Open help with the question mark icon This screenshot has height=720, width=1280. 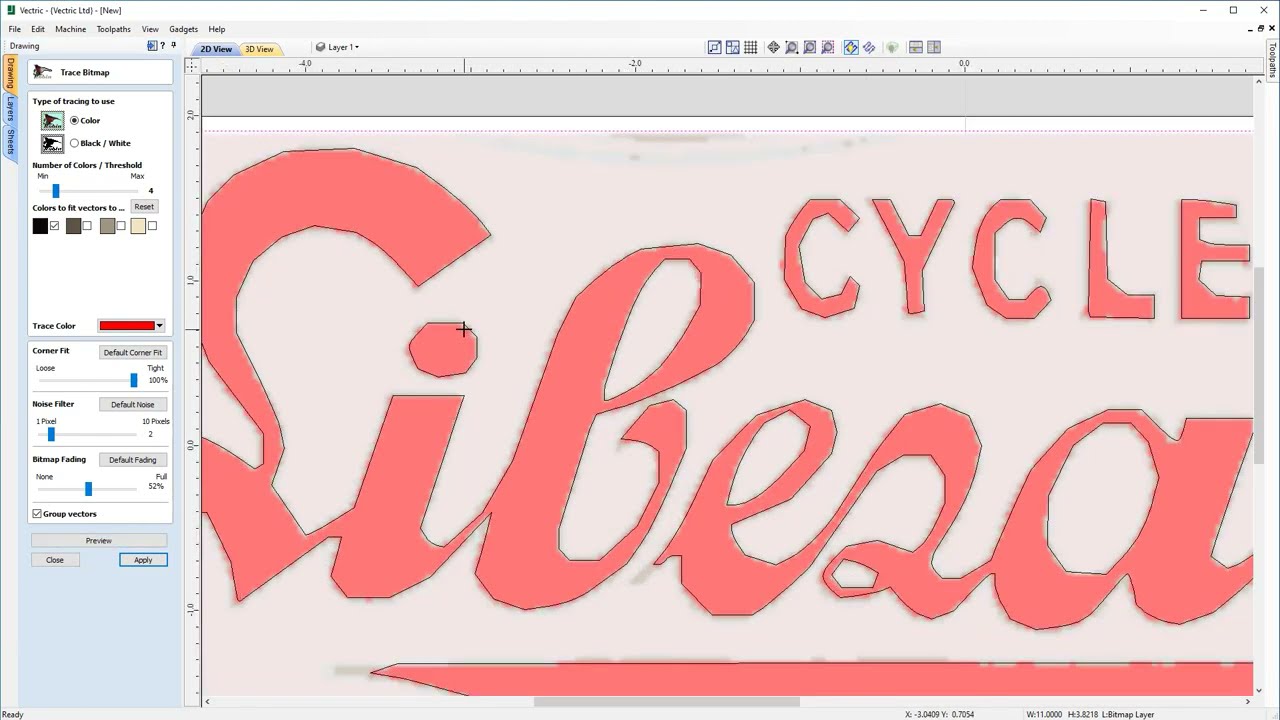[x=163, y=46]
